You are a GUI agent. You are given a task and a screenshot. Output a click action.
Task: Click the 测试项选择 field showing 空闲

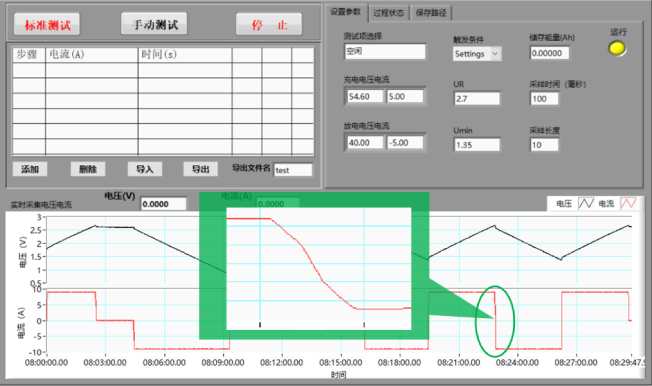click(x=385, y=52)
